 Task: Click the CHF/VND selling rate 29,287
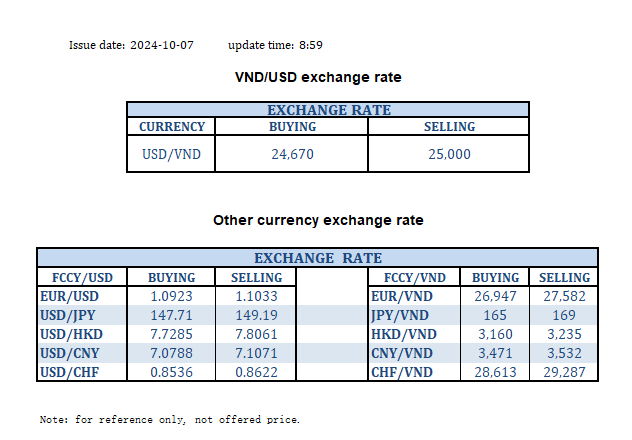(x=565, y=372)
